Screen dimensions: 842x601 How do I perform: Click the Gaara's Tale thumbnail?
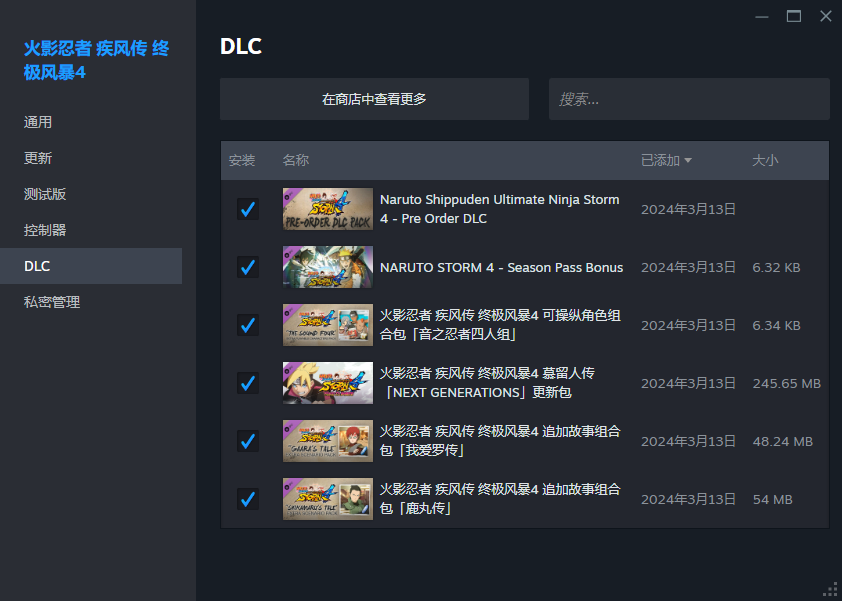click(328, 441)
